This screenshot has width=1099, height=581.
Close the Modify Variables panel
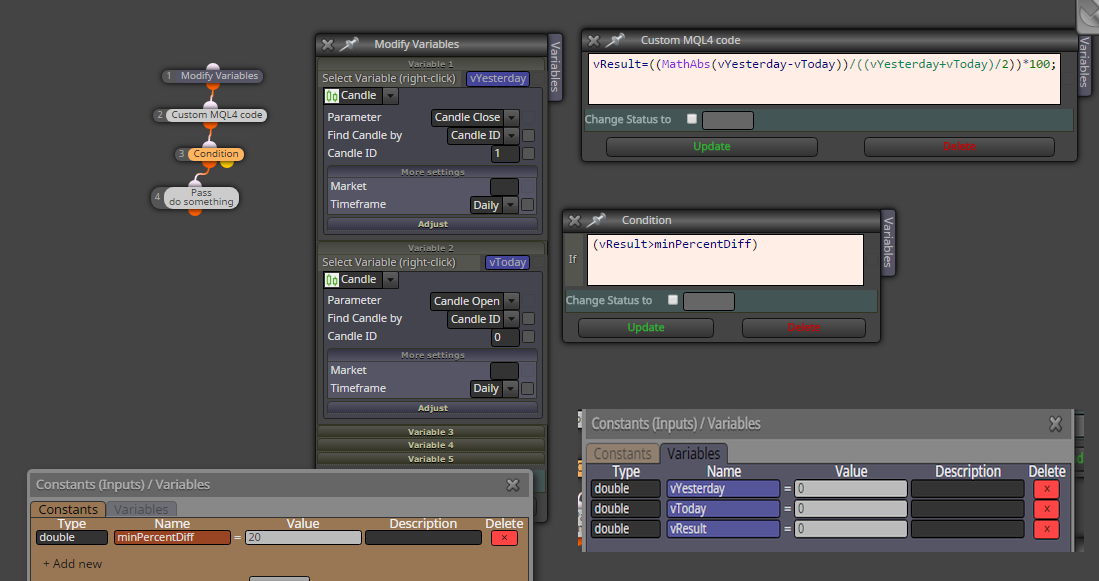(x=327, y=45)
